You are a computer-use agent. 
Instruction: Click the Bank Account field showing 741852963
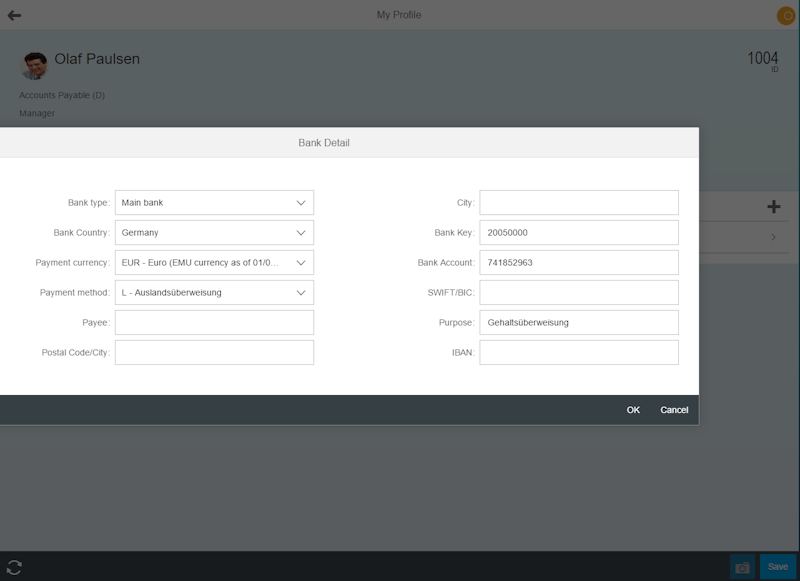578,262
